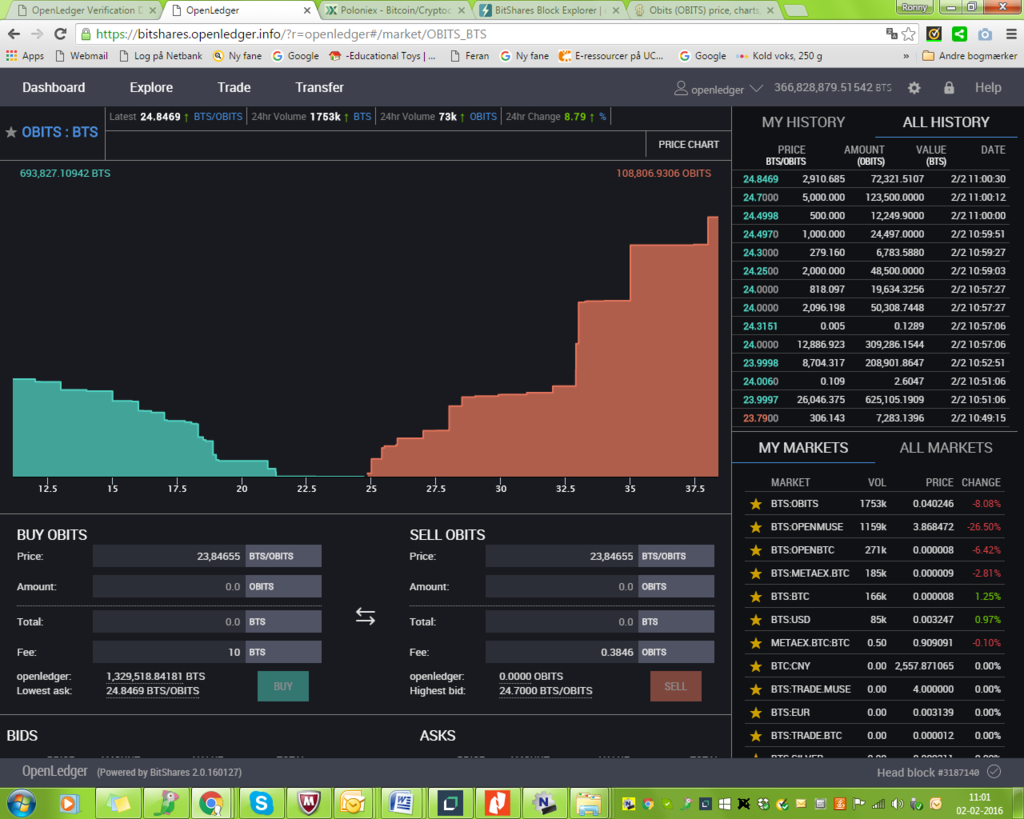Click the camera screenshot extension icon
Viewport: 1024px width, 819px height.
985,34
